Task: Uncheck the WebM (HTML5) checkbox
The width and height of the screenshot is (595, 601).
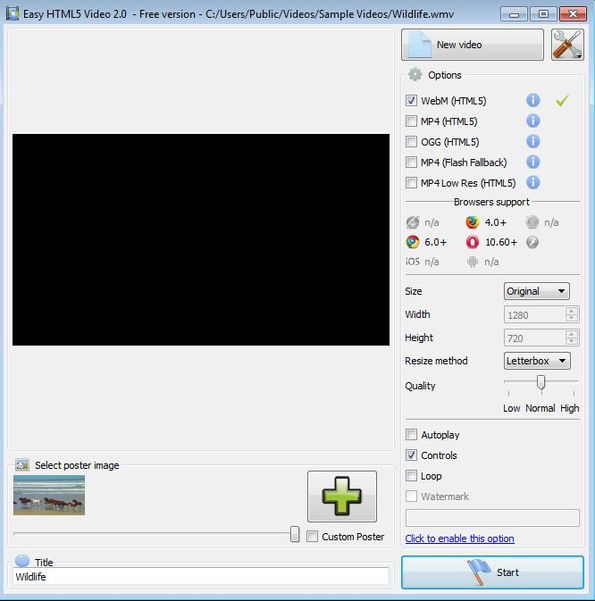Action: click(411, 100)
